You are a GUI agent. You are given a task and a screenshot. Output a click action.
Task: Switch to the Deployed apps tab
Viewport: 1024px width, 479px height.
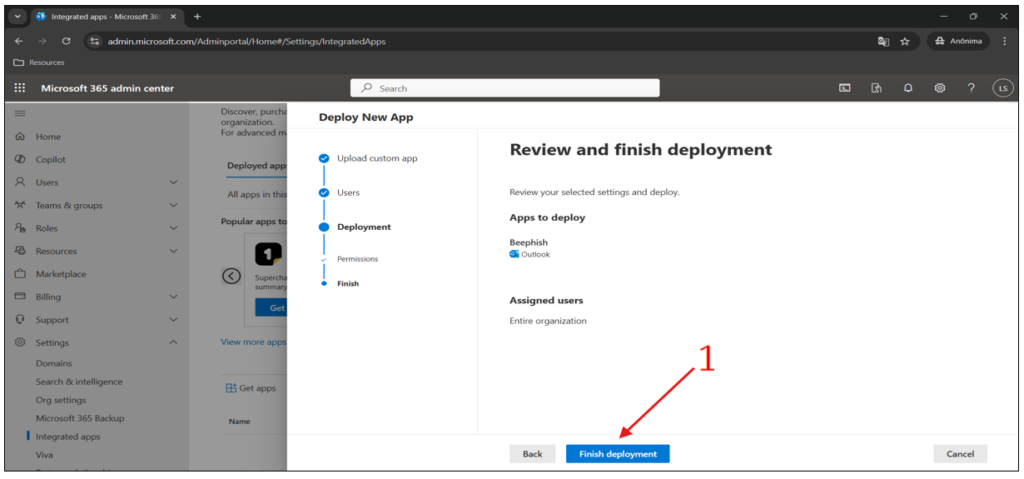click(256, 165)
